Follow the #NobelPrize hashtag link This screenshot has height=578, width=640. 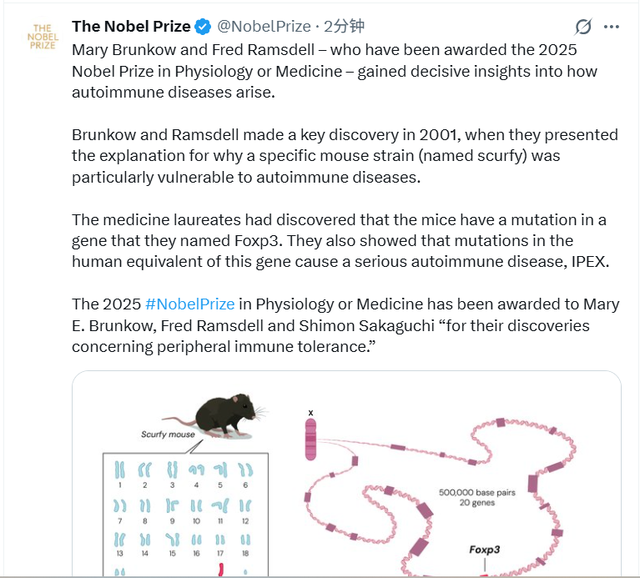[x=190, y=303]
